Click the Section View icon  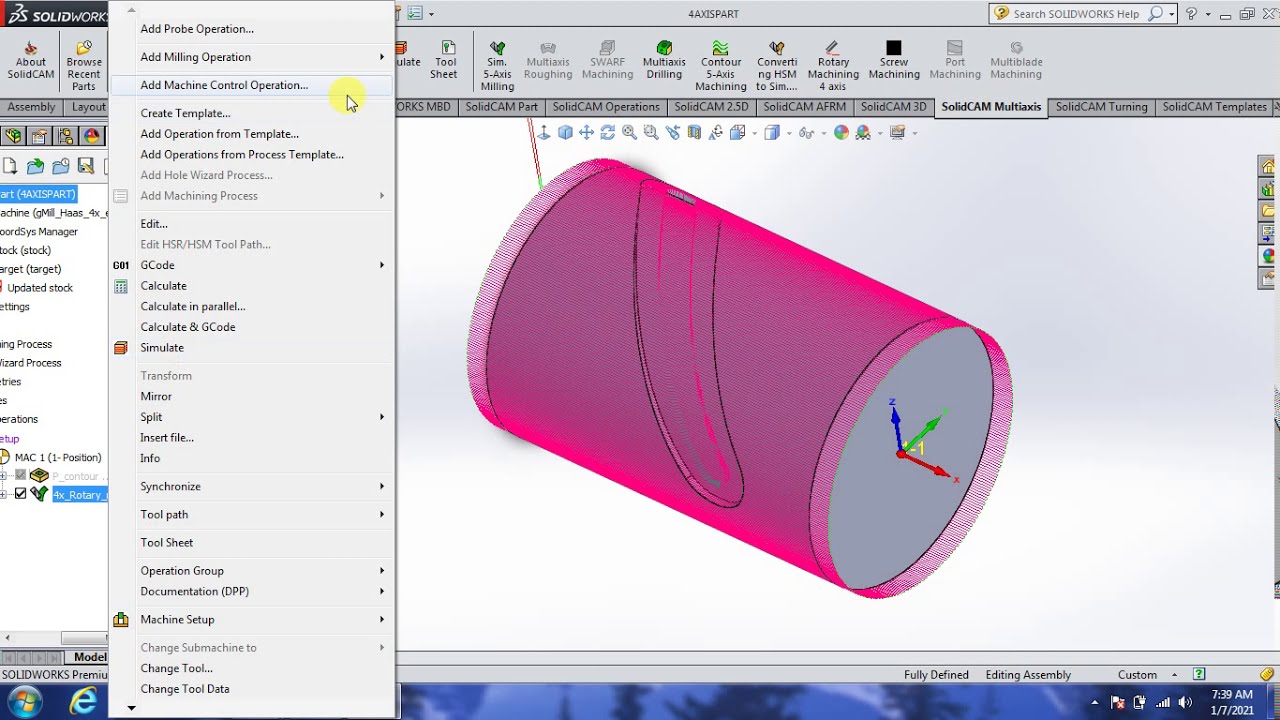coord(695,132)
